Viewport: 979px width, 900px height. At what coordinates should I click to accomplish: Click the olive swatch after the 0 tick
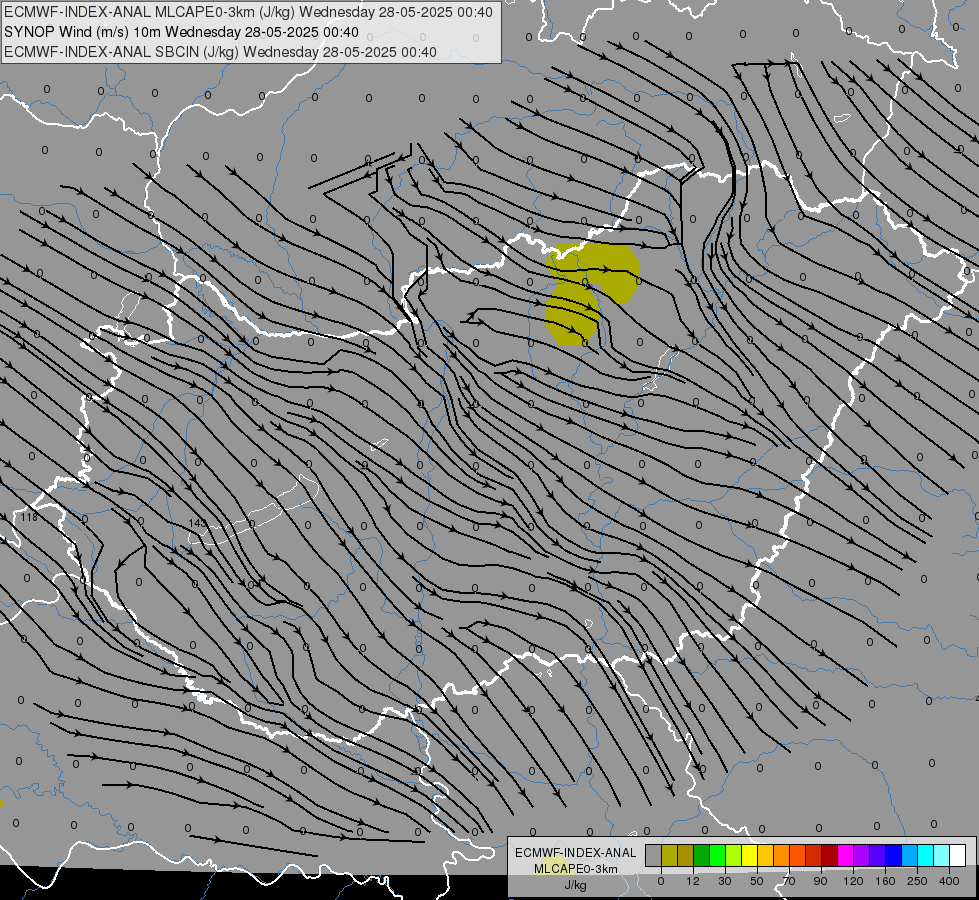click(x=669, y=855)
